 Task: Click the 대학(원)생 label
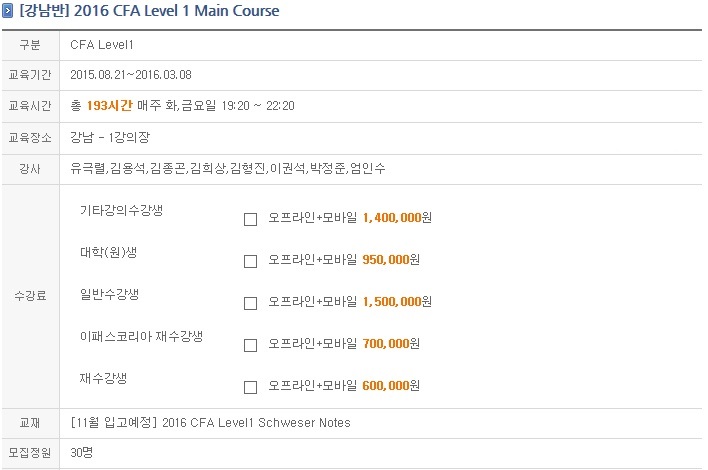point(108,252)
